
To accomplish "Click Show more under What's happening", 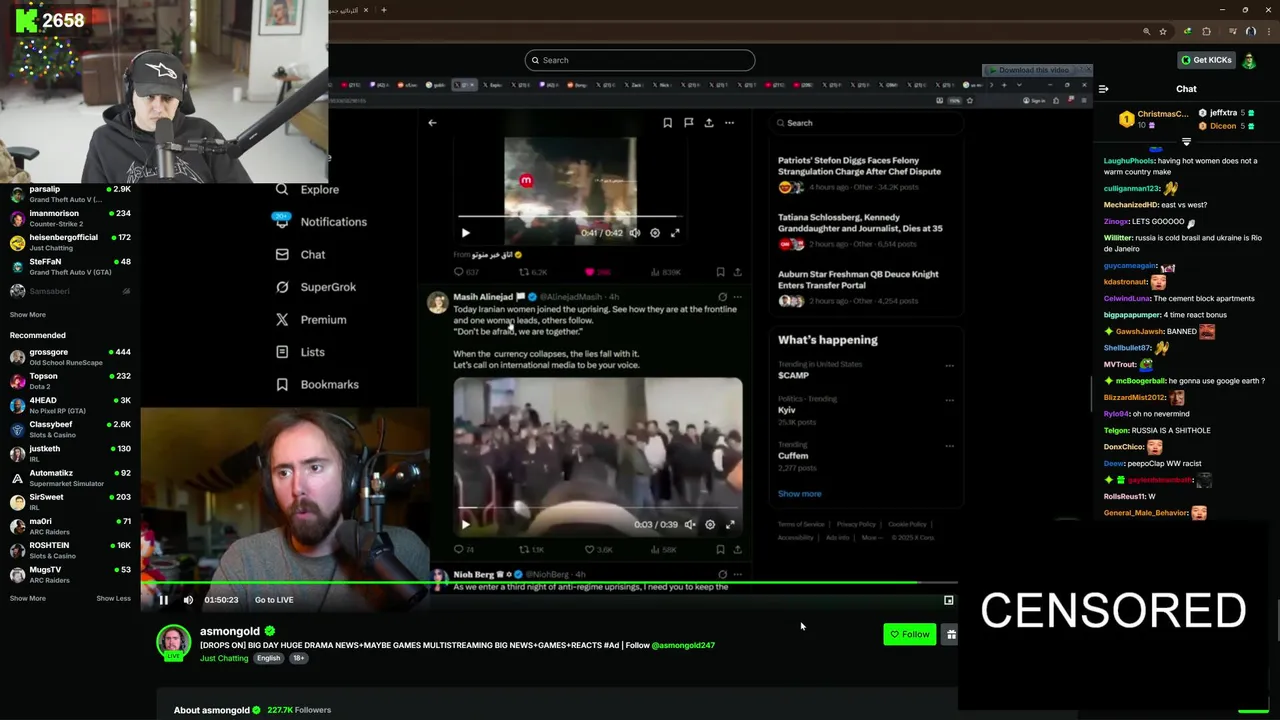I will 800,494.
